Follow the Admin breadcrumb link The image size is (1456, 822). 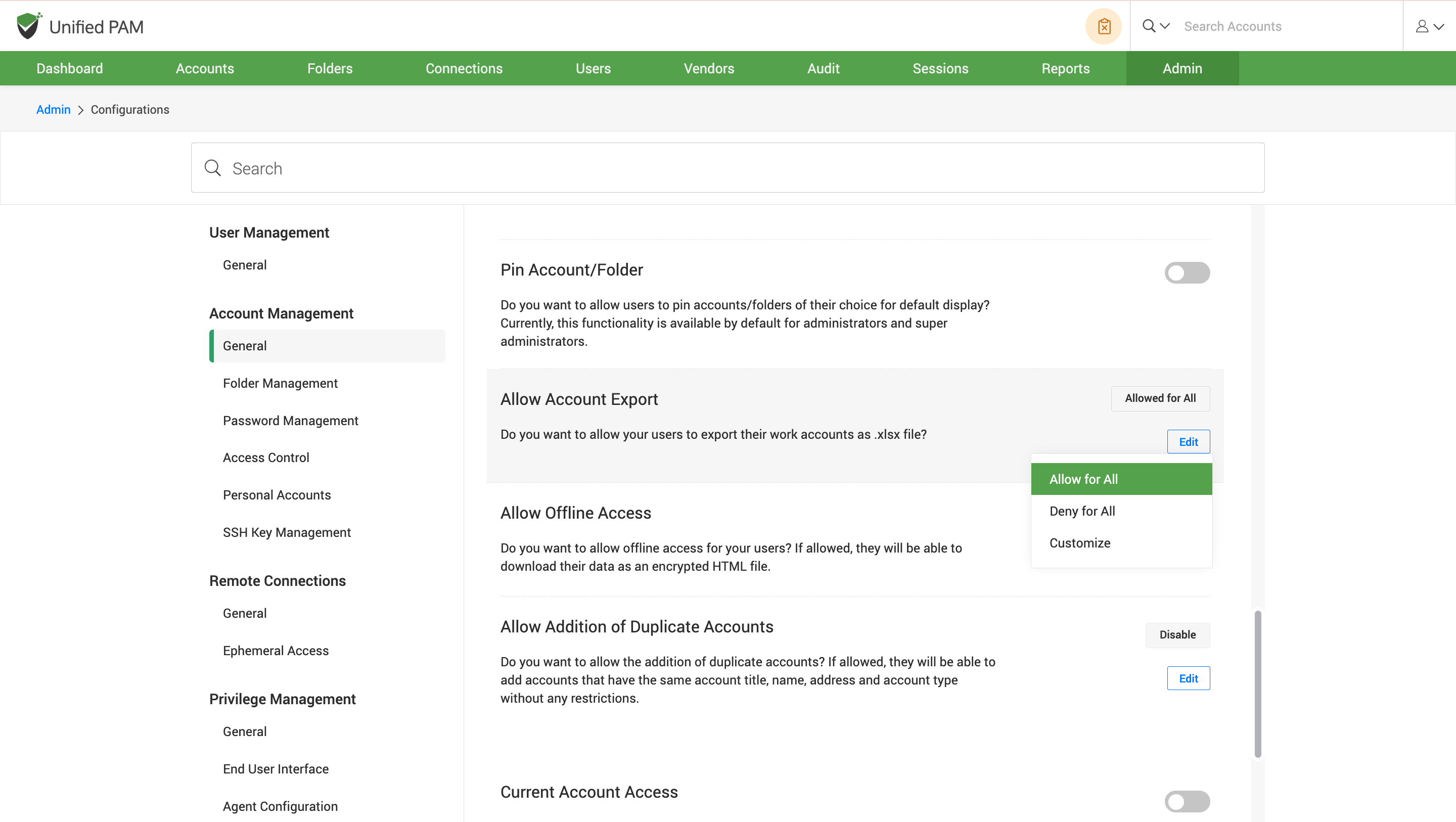[x=53, y=110]
